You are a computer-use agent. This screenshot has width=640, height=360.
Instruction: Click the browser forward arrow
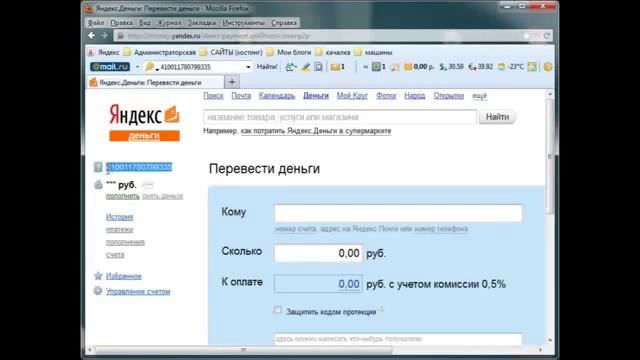104,36
